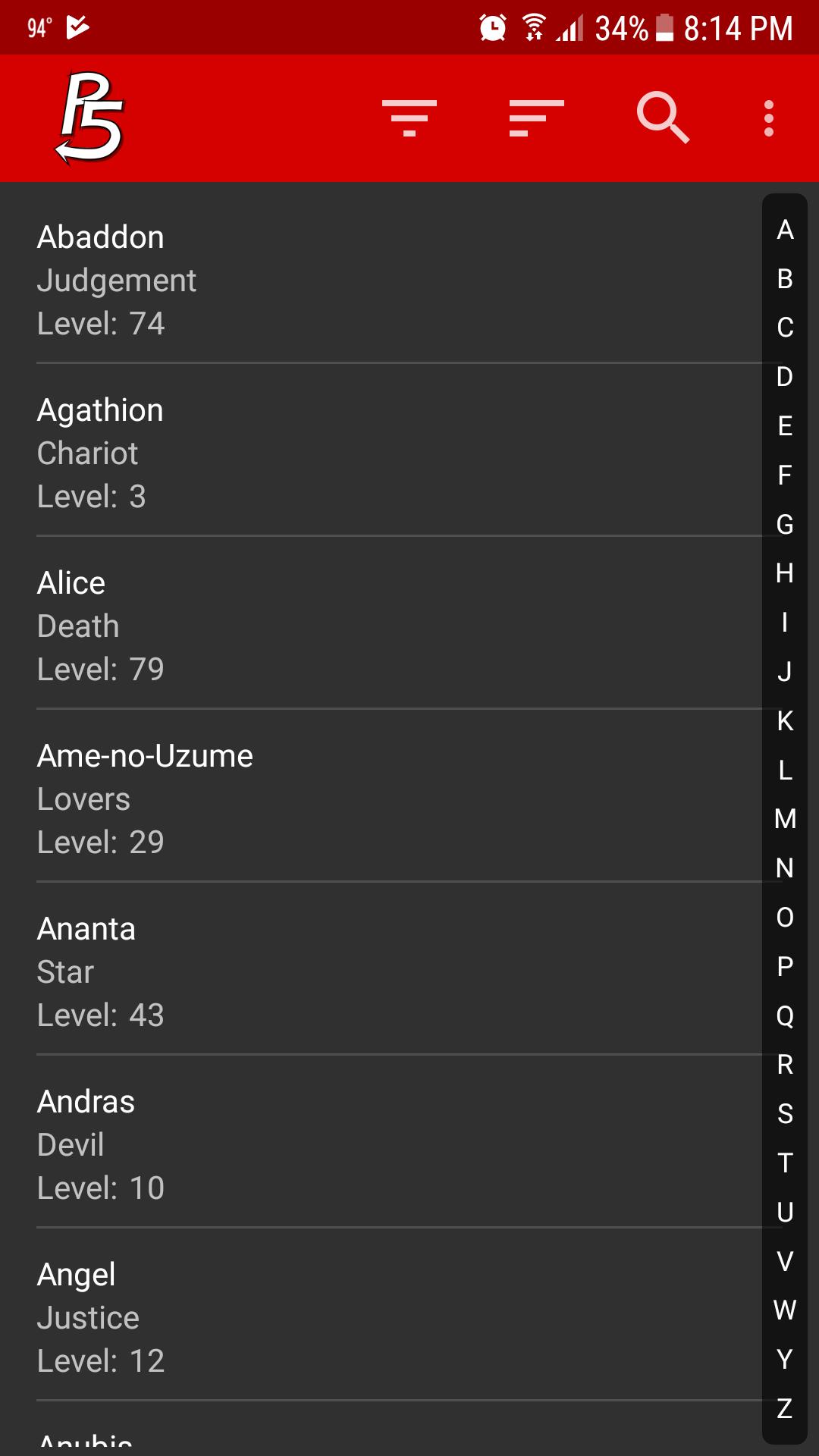Open the search magnifier icon
The height and width of the screenshot is (1456, 819).
tap(664, 118)
